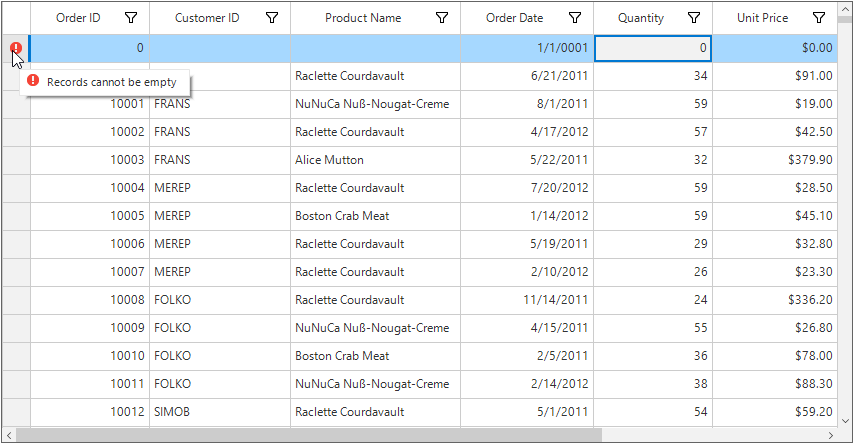
Task: Click the red row error icon
Action: pyautogui.click(x=16, y=48)
